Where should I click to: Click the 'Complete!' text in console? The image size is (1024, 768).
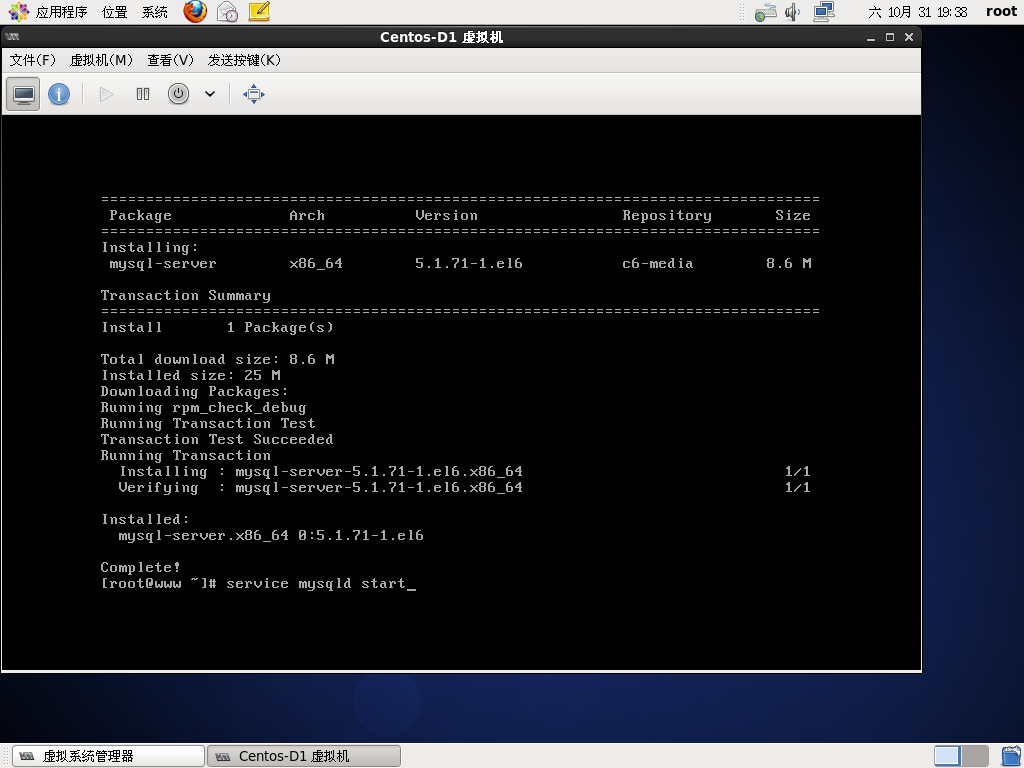tap(140, 567)
